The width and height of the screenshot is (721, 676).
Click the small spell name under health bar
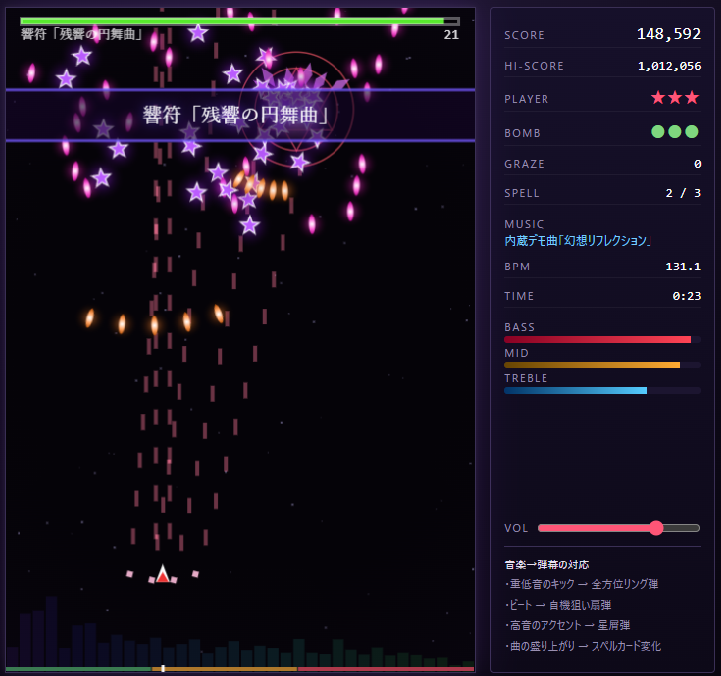82,34
